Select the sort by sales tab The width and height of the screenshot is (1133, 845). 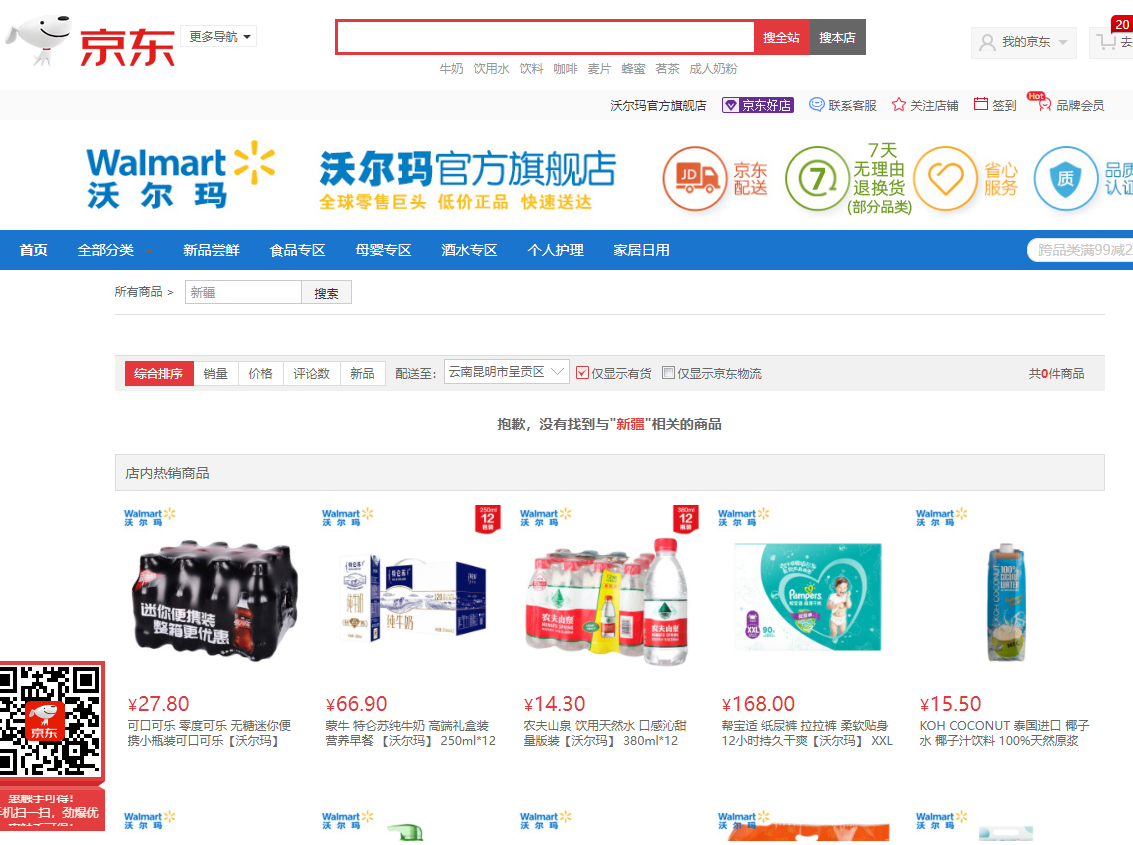(215, 374)
